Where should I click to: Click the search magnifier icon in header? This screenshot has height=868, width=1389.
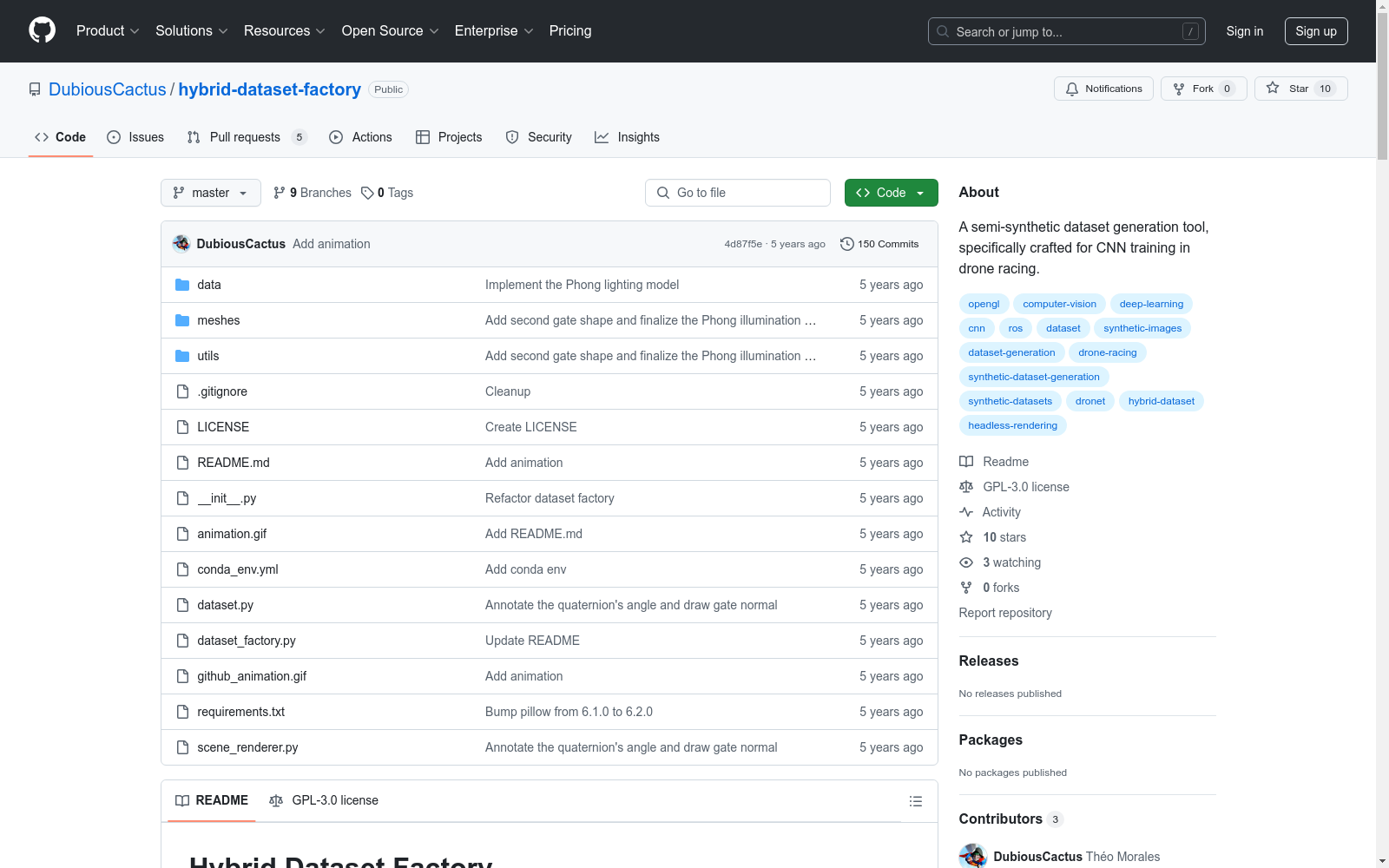943,31
